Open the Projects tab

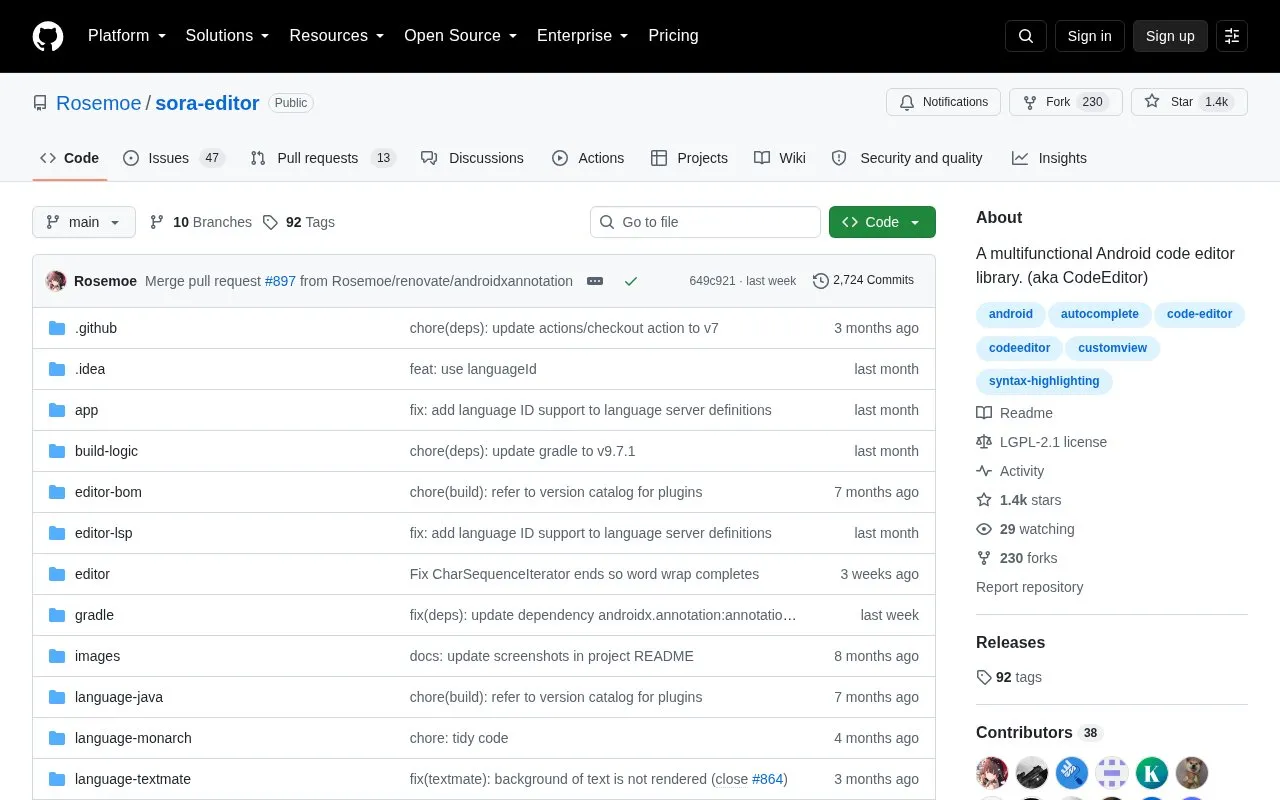(689, 158)
